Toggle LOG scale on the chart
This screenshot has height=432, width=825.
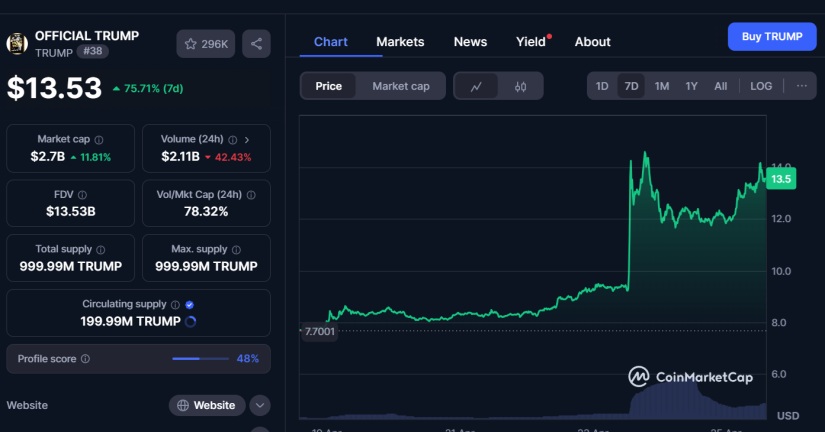(761, 86)
